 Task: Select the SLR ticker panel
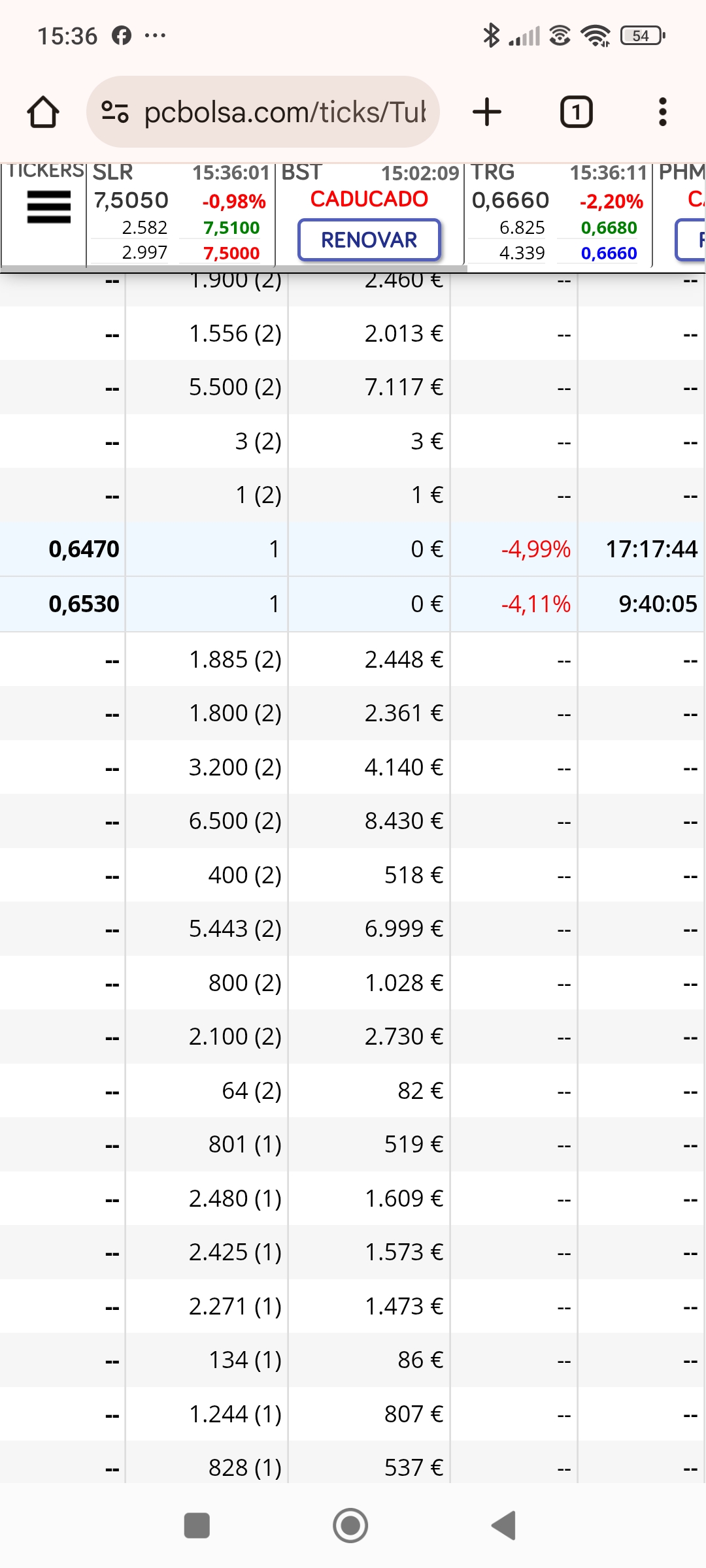(x=180, y=214)
